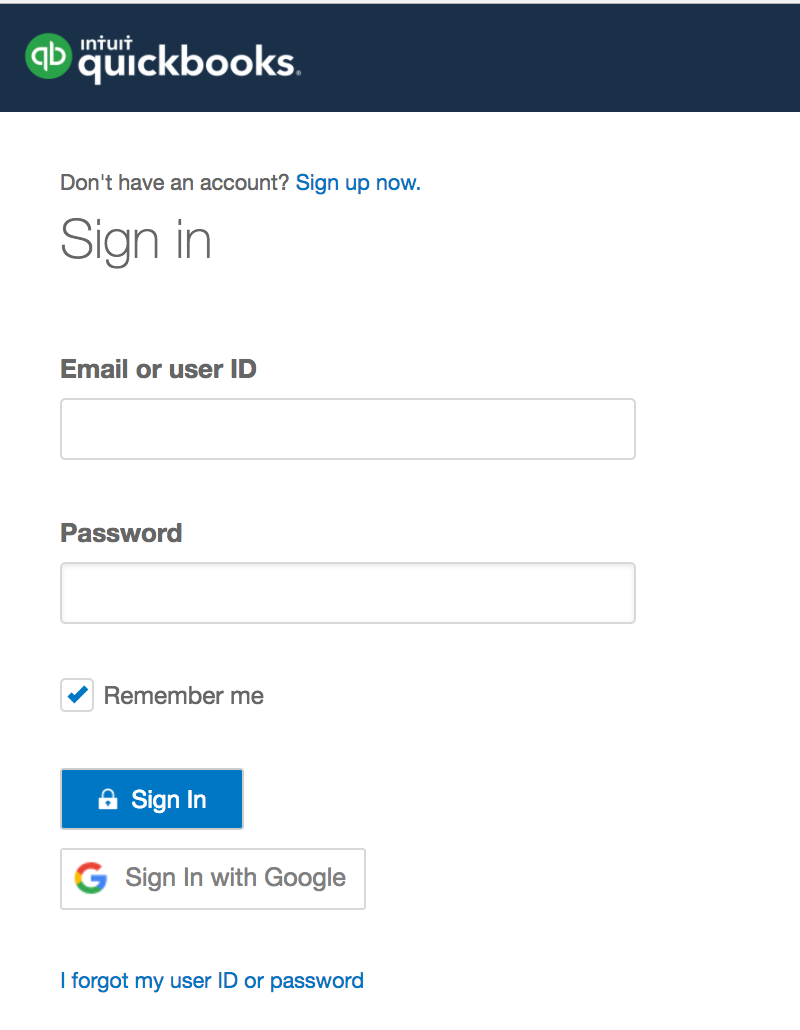The width and height of the screenshot is (800, 1030).
Task: Uncheck the Remember me checkbox
Action: point(77,694)
